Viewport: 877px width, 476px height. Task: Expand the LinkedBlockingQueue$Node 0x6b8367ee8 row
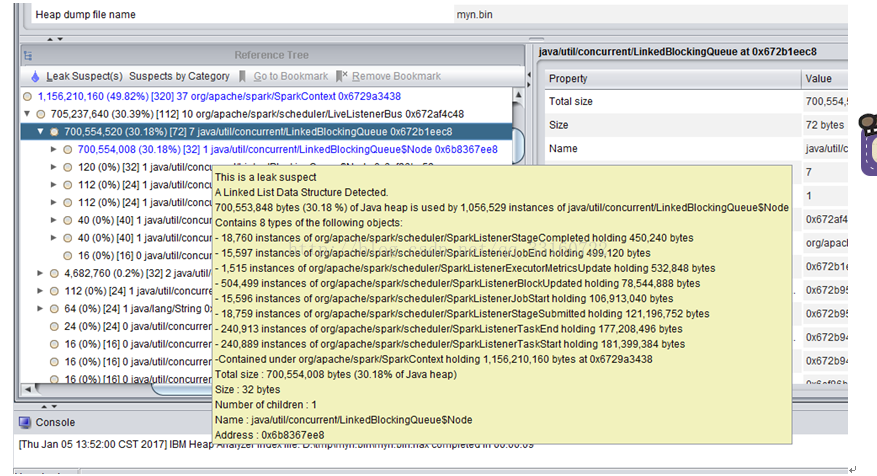[54, 149]
